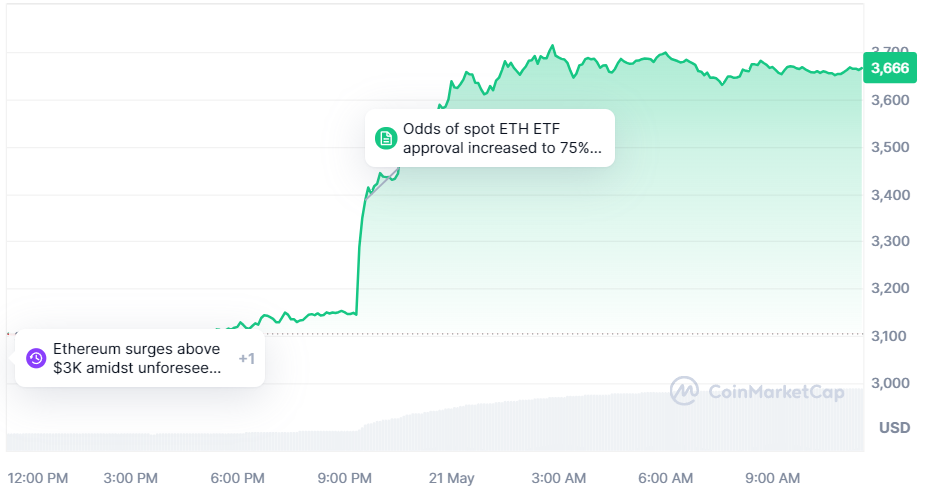
Task: Click the green 3,666 current price tag
Action: pyautogui.click(x=889, y=68)
